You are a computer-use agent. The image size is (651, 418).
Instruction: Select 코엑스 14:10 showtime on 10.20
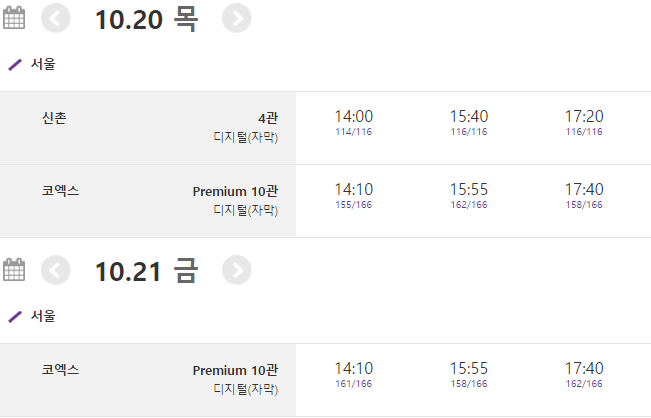click(x=354, y=194)
